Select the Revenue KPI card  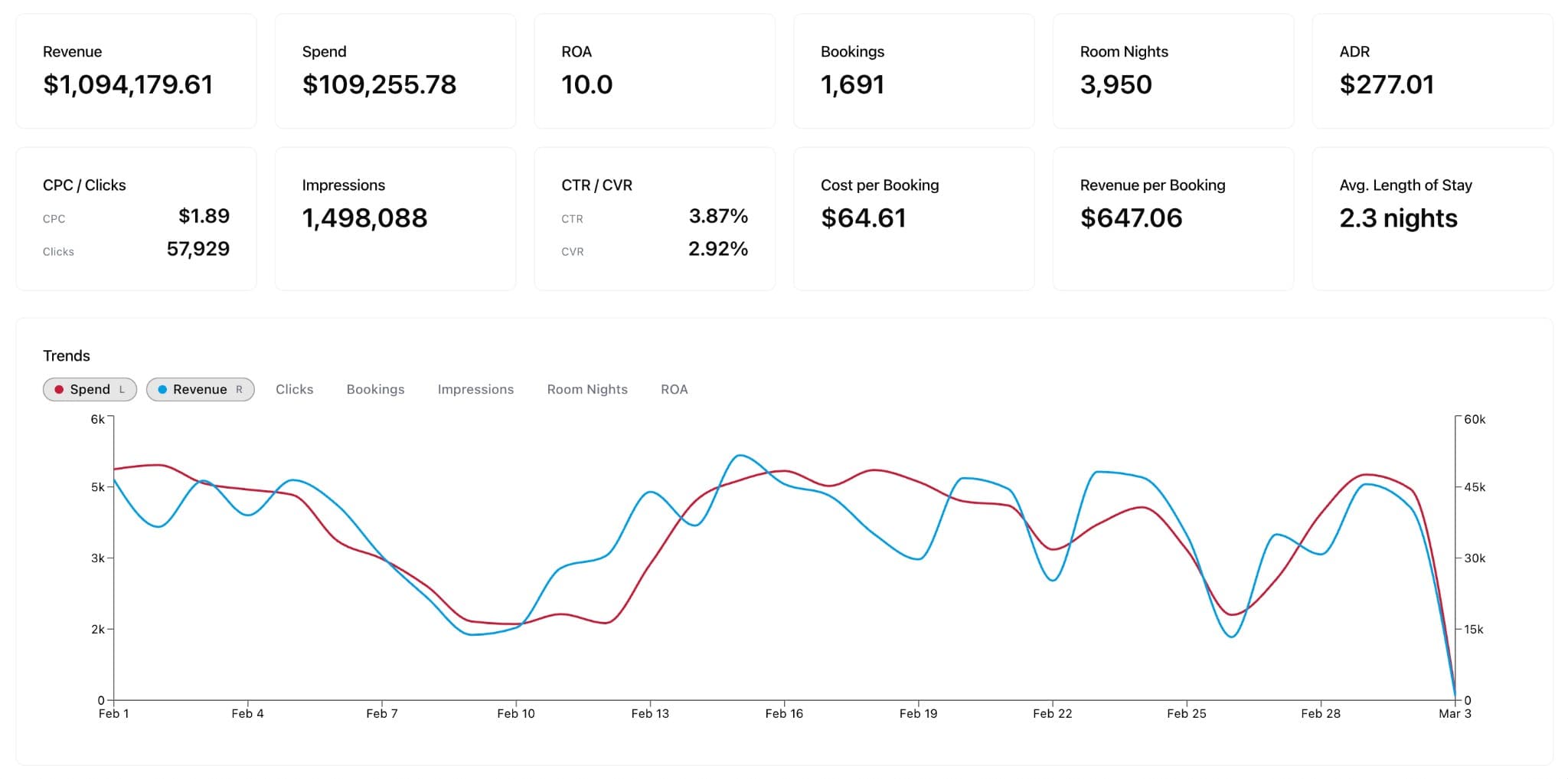136,70
